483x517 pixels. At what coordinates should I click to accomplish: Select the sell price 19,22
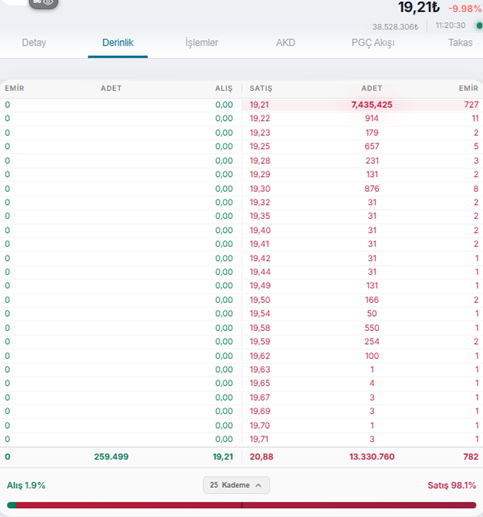[x=260, y=118]
